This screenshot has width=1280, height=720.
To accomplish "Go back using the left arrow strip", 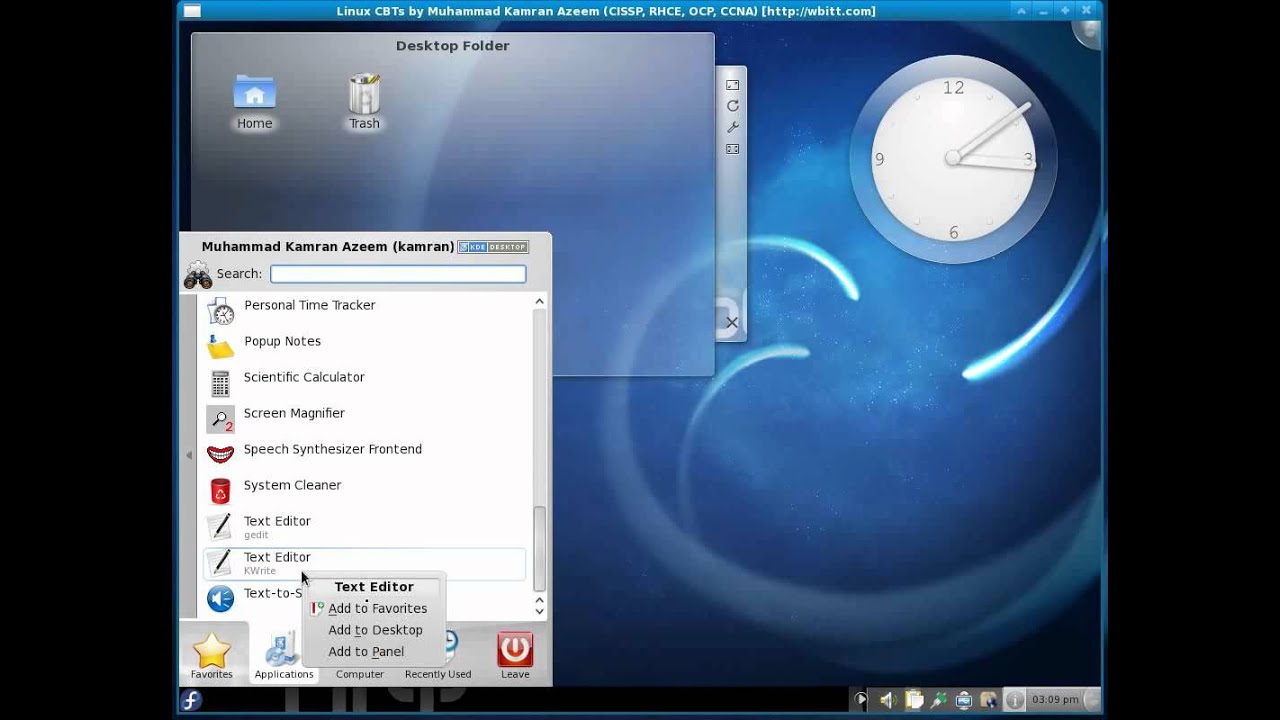I will 189,455.
